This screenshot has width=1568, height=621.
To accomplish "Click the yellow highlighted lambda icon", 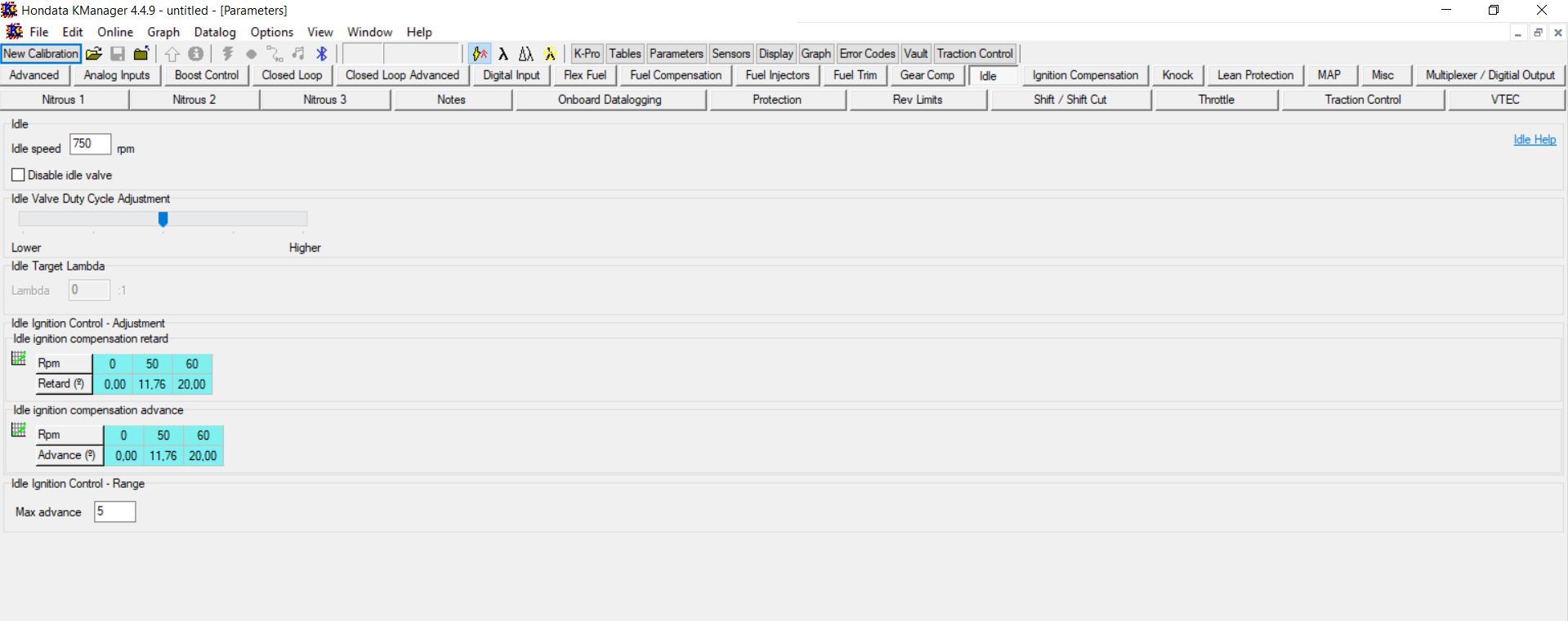I will (x=550, y=54).
